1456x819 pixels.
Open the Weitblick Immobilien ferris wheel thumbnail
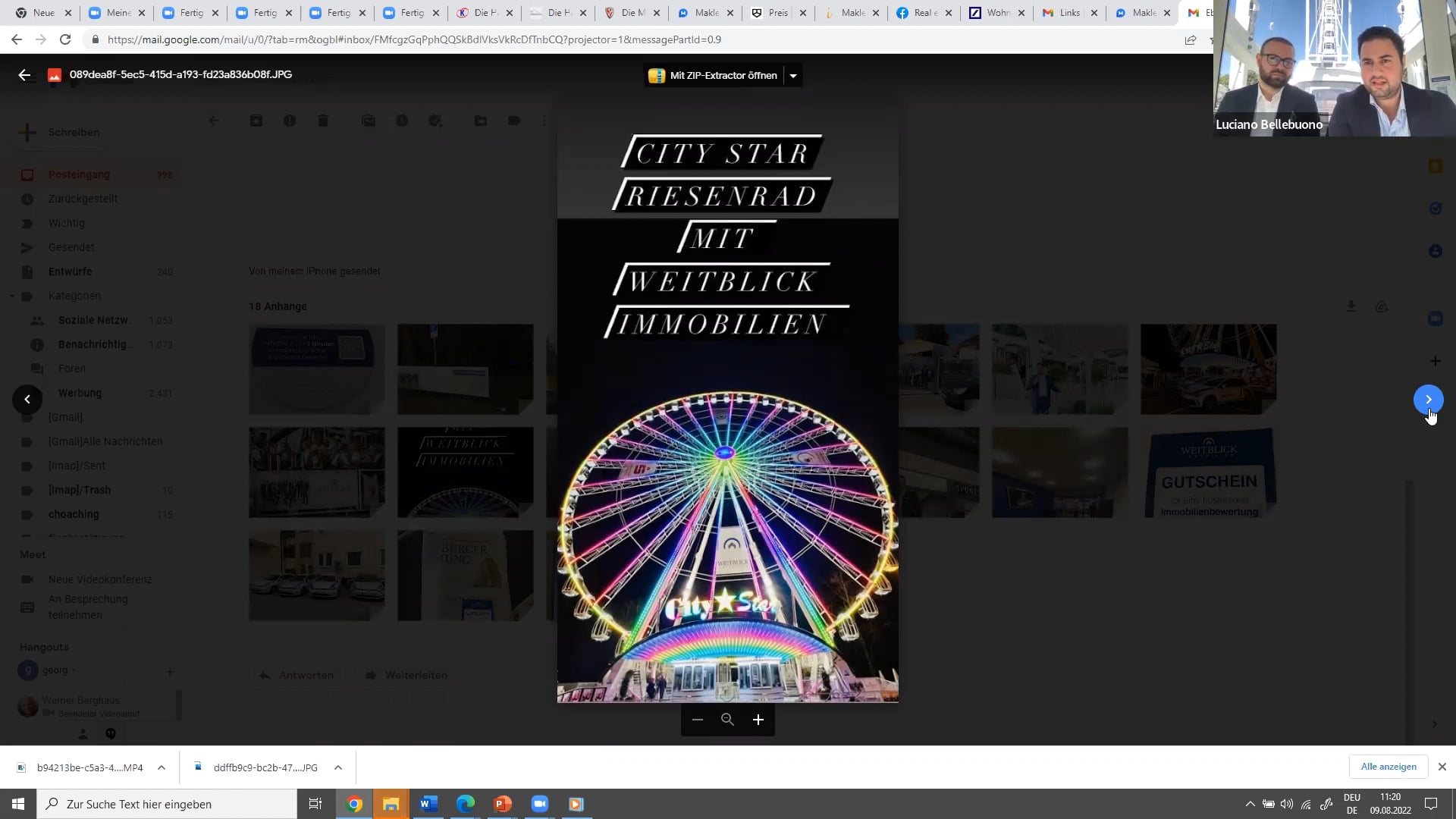[466, 472]
